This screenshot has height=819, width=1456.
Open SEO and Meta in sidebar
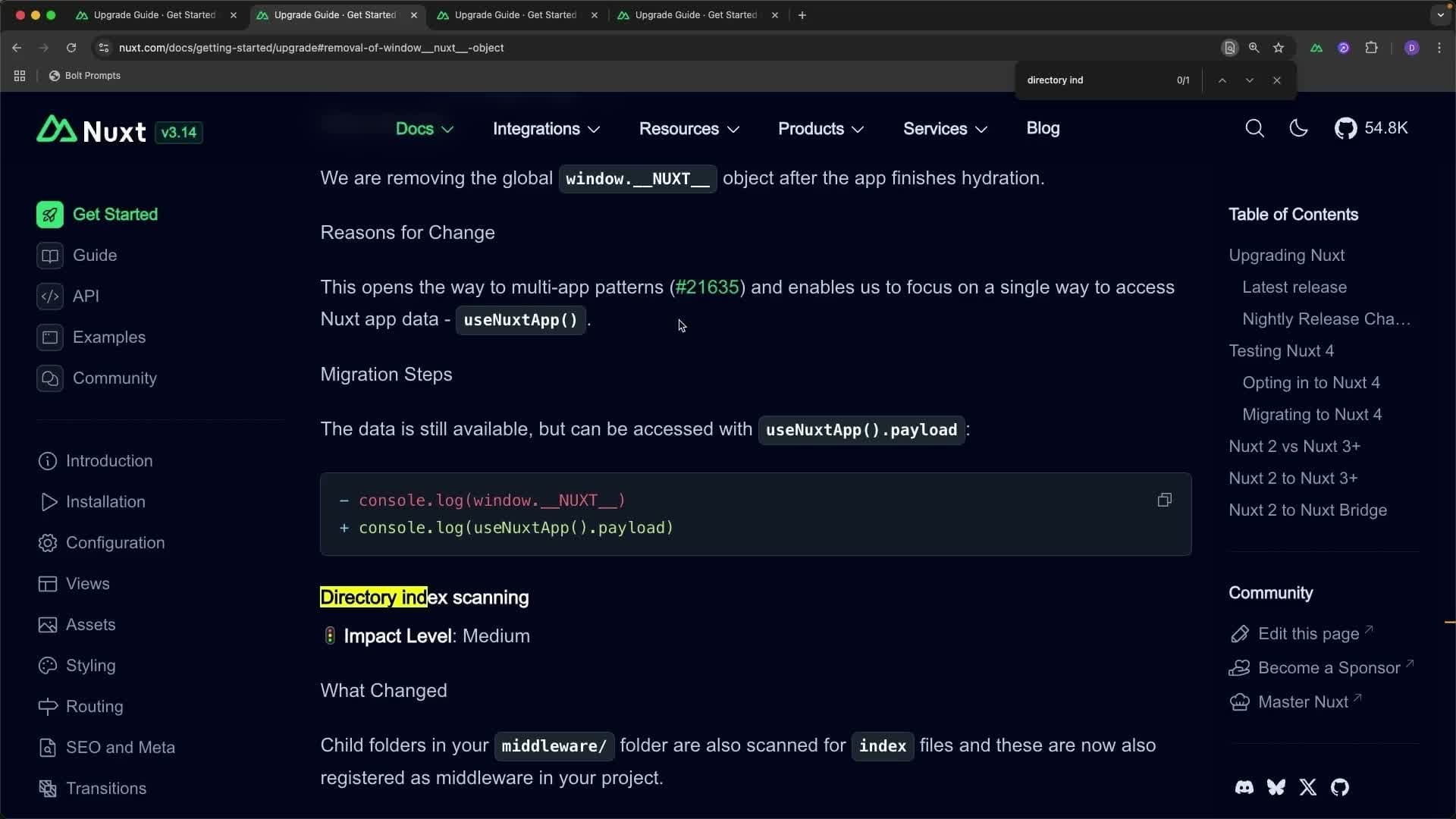click(x=106, y=748)
